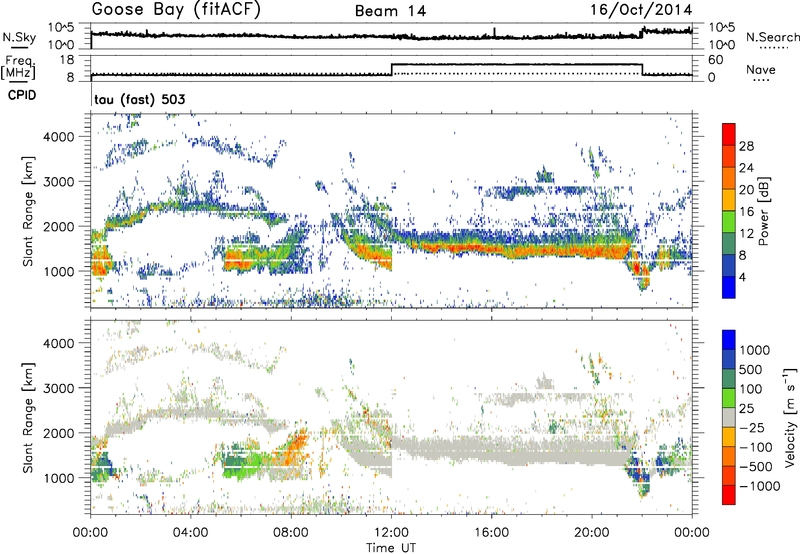This screenshot has height=554, width=800.
Task: Click the 16:00 time tick label
Action: [x=491, y=533]
